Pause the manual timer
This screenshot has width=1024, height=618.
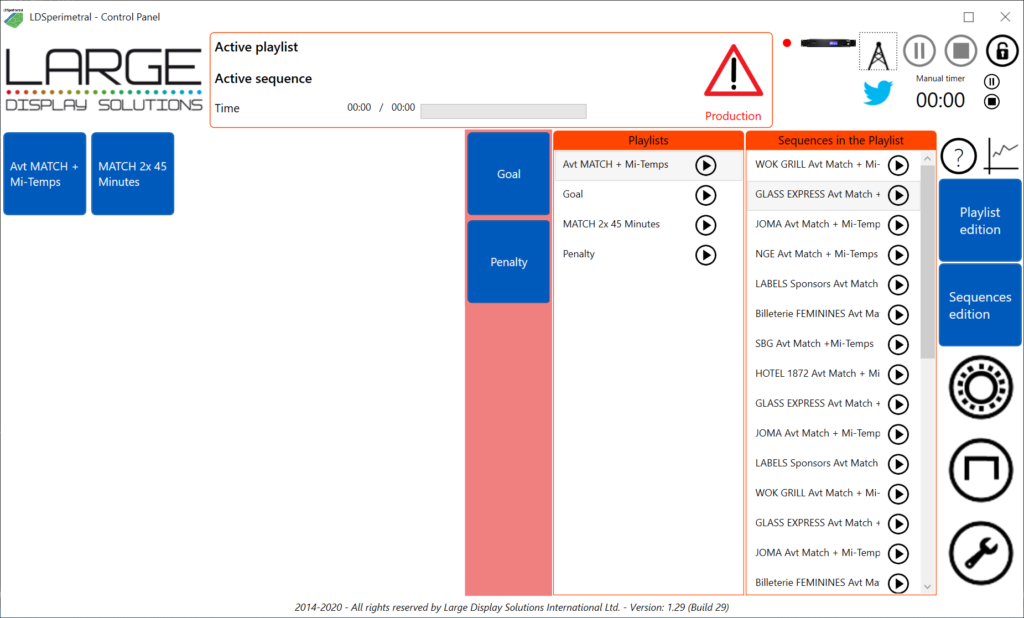pos(992,82)
